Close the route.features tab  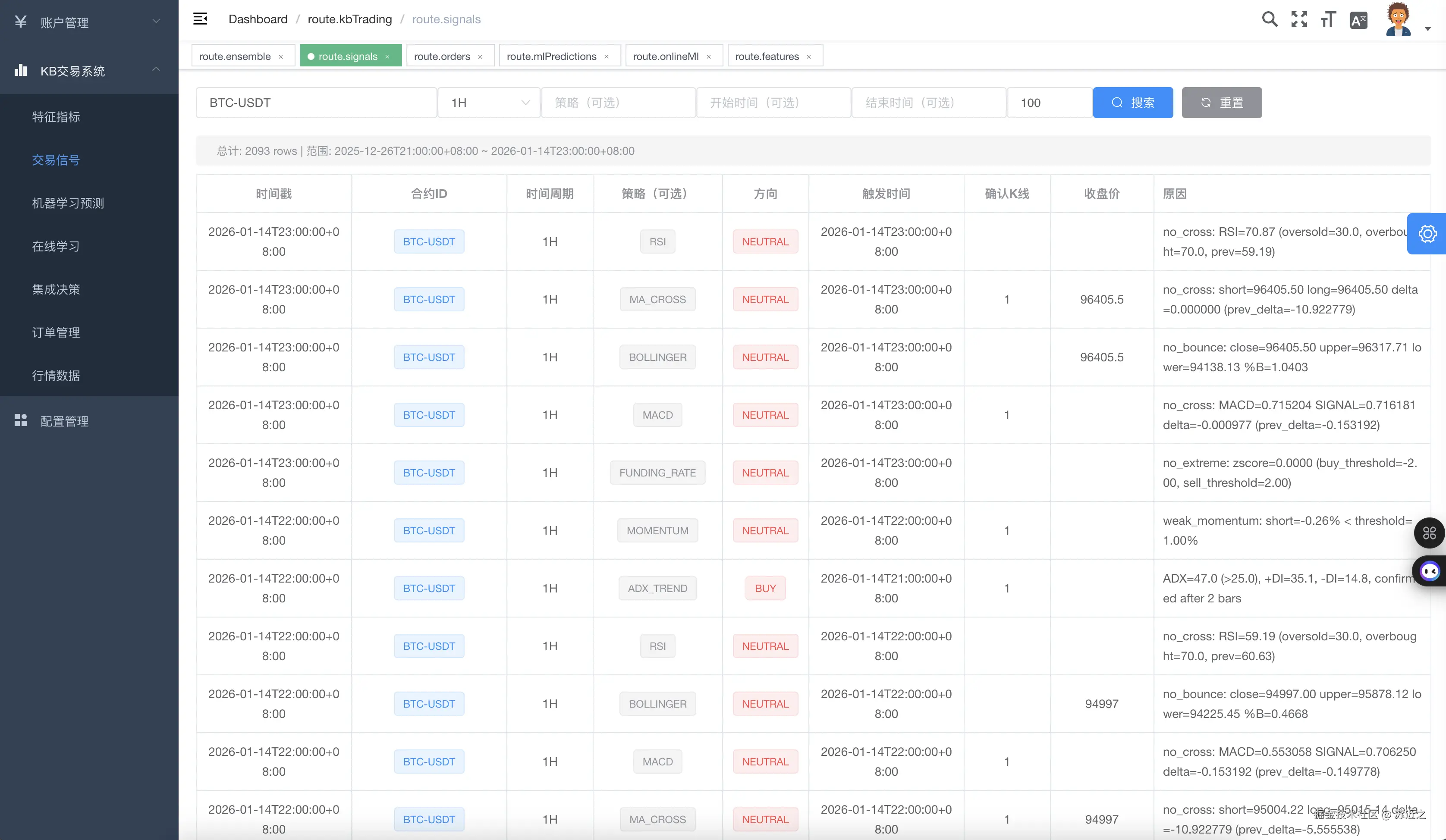click(x=808, y=57)
